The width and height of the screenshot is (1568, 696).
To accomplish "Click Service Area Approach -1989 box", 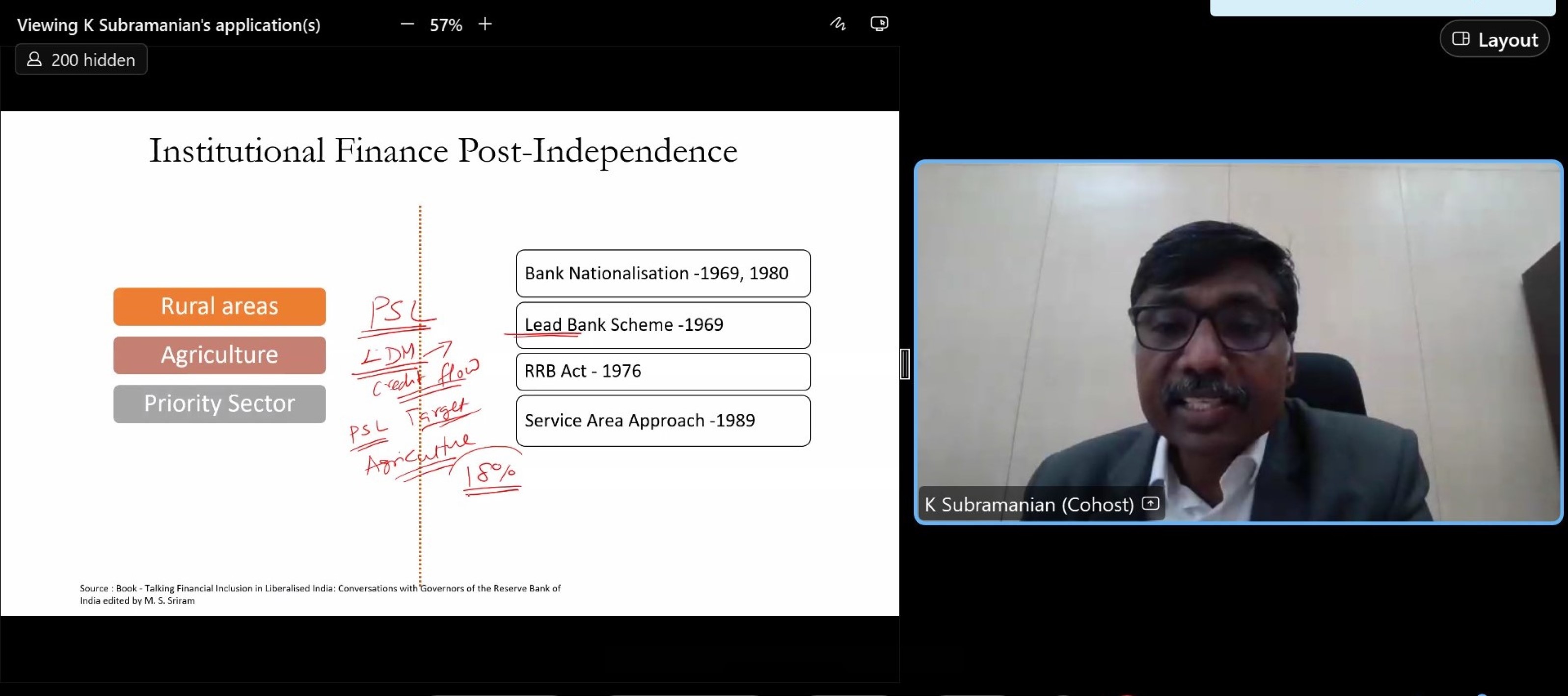I will (x=663, y=421).
